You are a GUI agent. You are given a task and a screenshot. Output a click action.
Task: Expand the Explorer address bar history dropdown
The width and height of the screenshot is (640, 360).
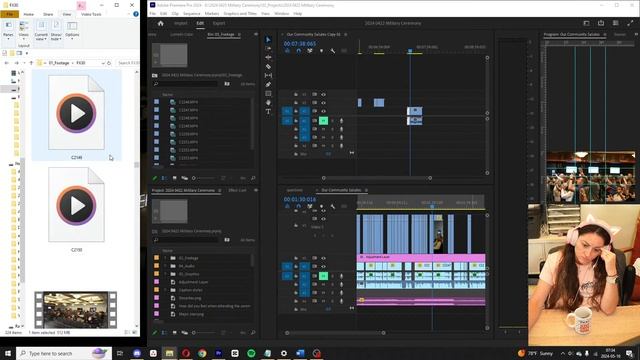tap(103, 63)
